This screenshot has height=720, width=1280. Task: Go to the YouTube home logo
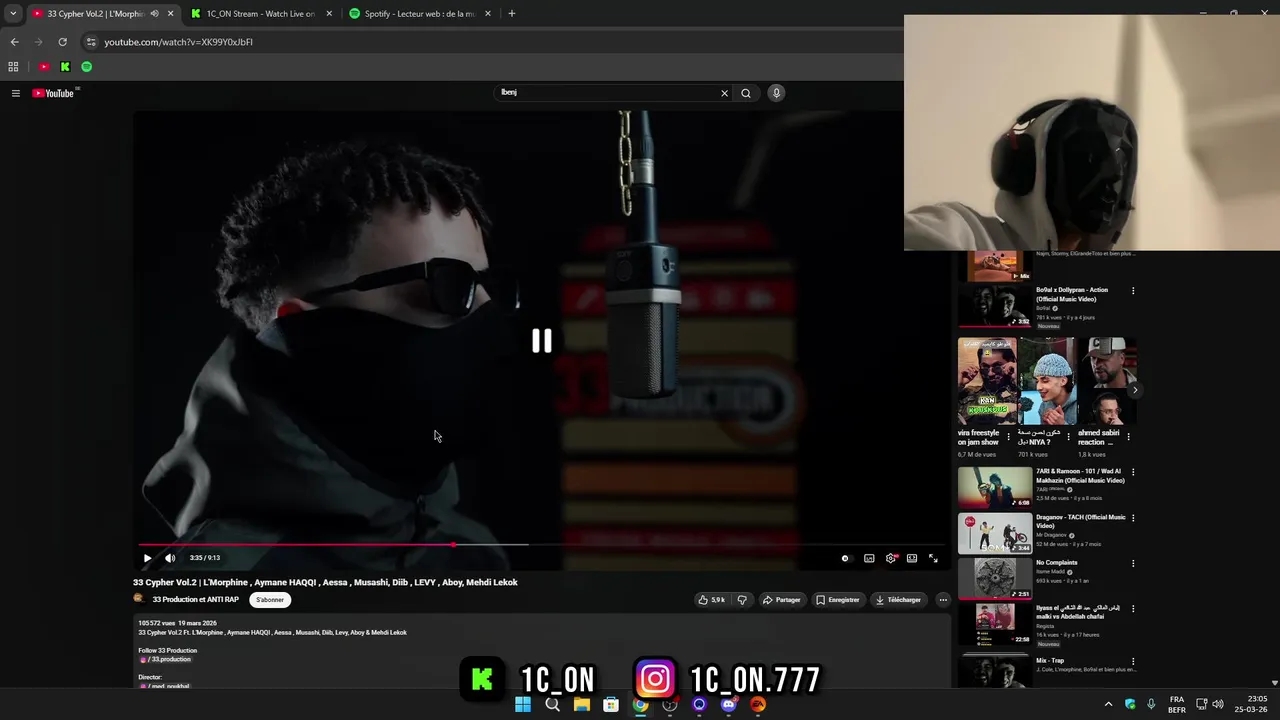pos(54,93)
